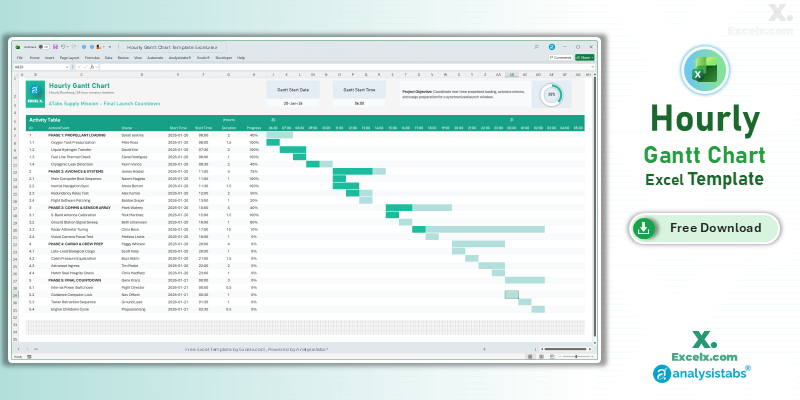Click the Comments button in the ribbon

tap(561, 58)
